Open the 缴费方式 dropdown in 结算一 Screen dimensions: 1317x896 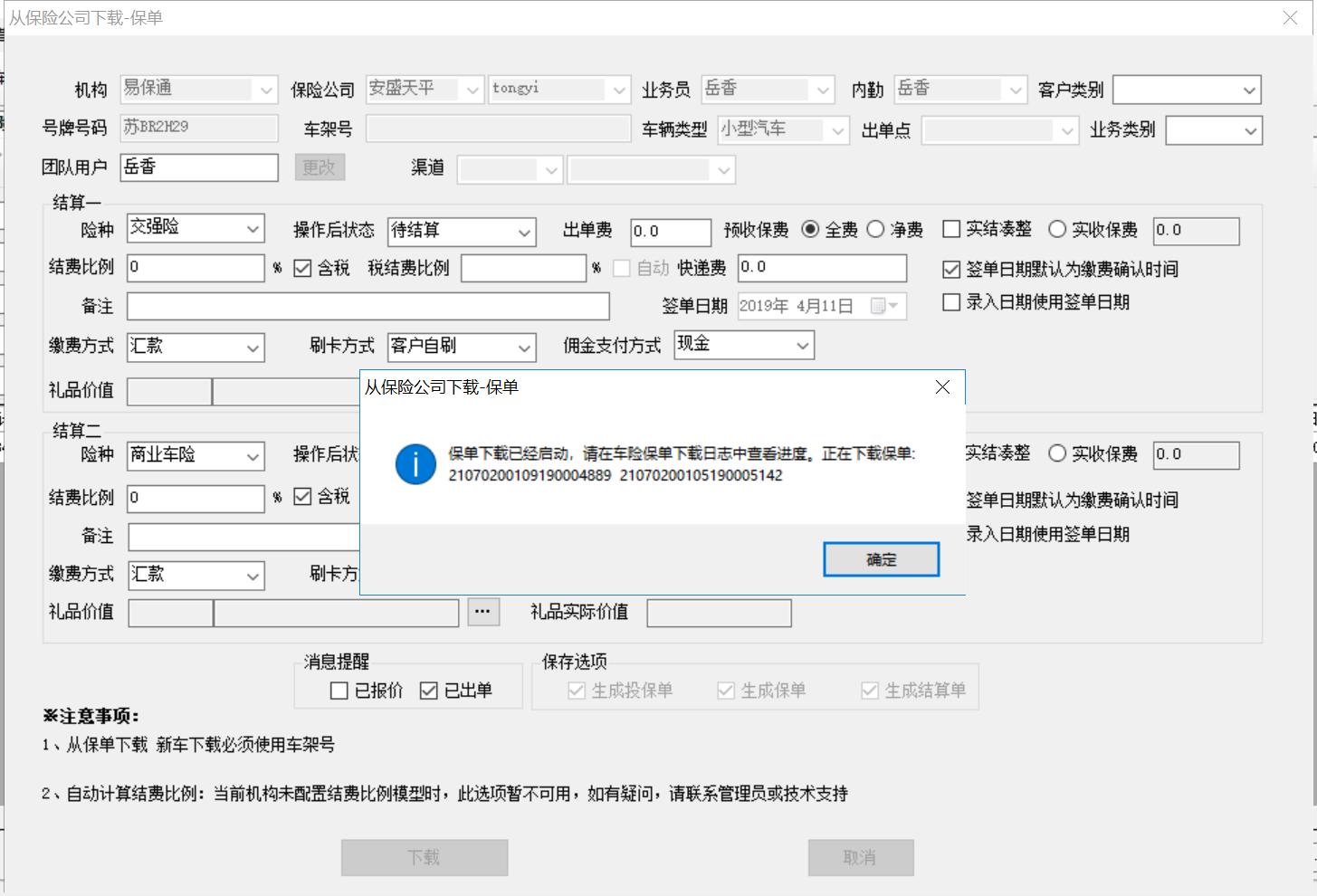[x=196, y=347]
